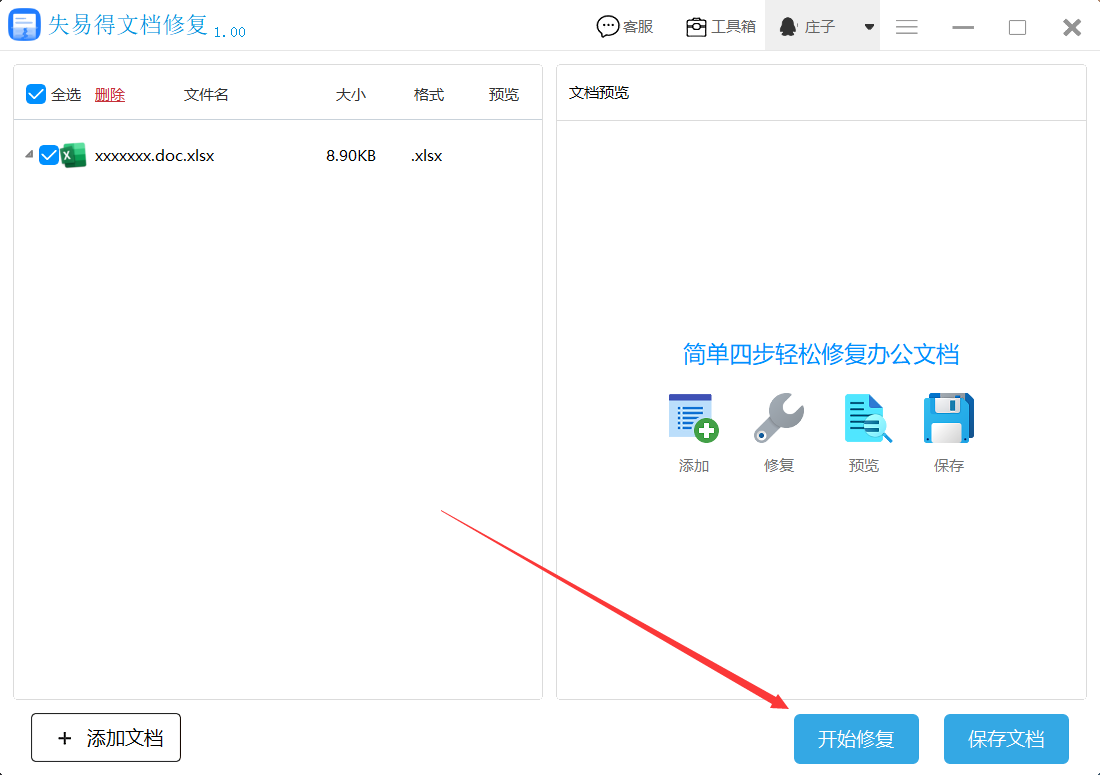Expand the user account dropdown arrow
1100x775 pixels.
[869, 27]
